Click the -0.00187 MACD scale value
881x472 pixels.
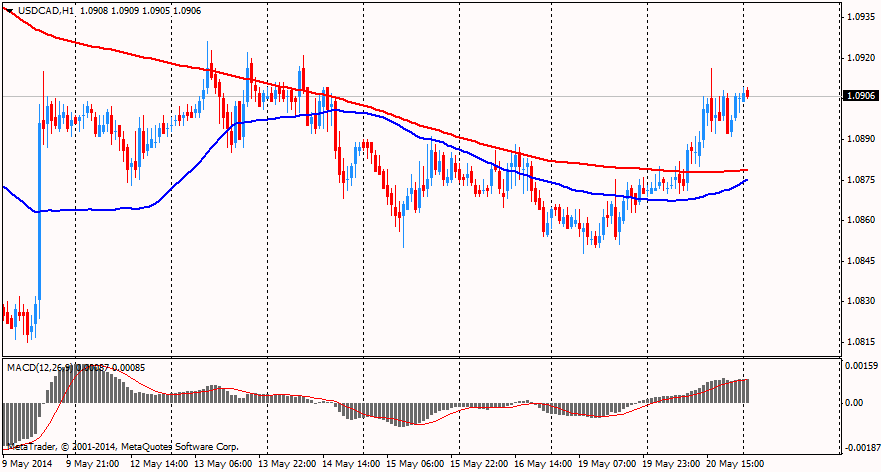pos(859,447)
